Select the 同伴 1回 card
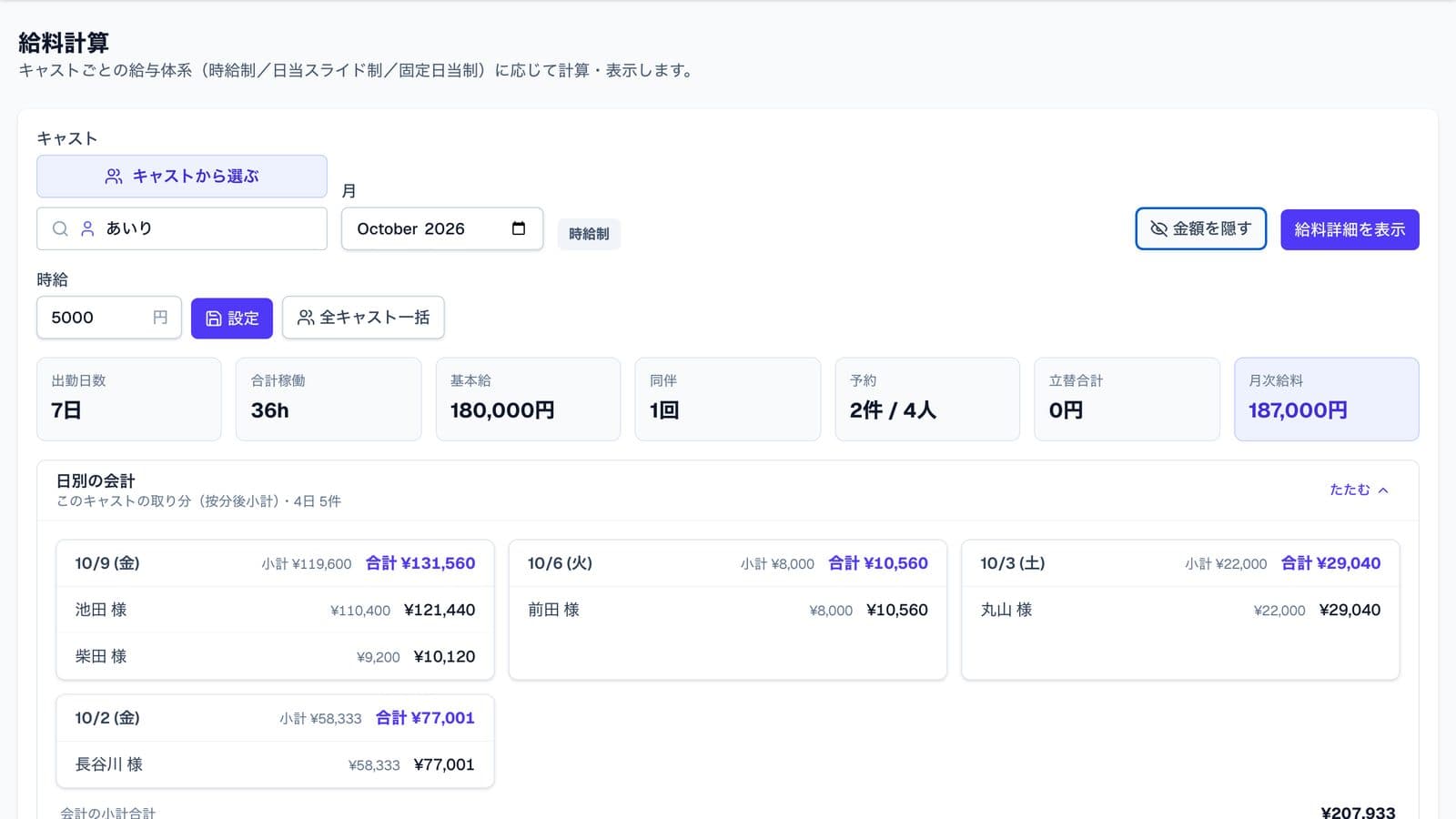1456x819 pixels. point(728,399)
